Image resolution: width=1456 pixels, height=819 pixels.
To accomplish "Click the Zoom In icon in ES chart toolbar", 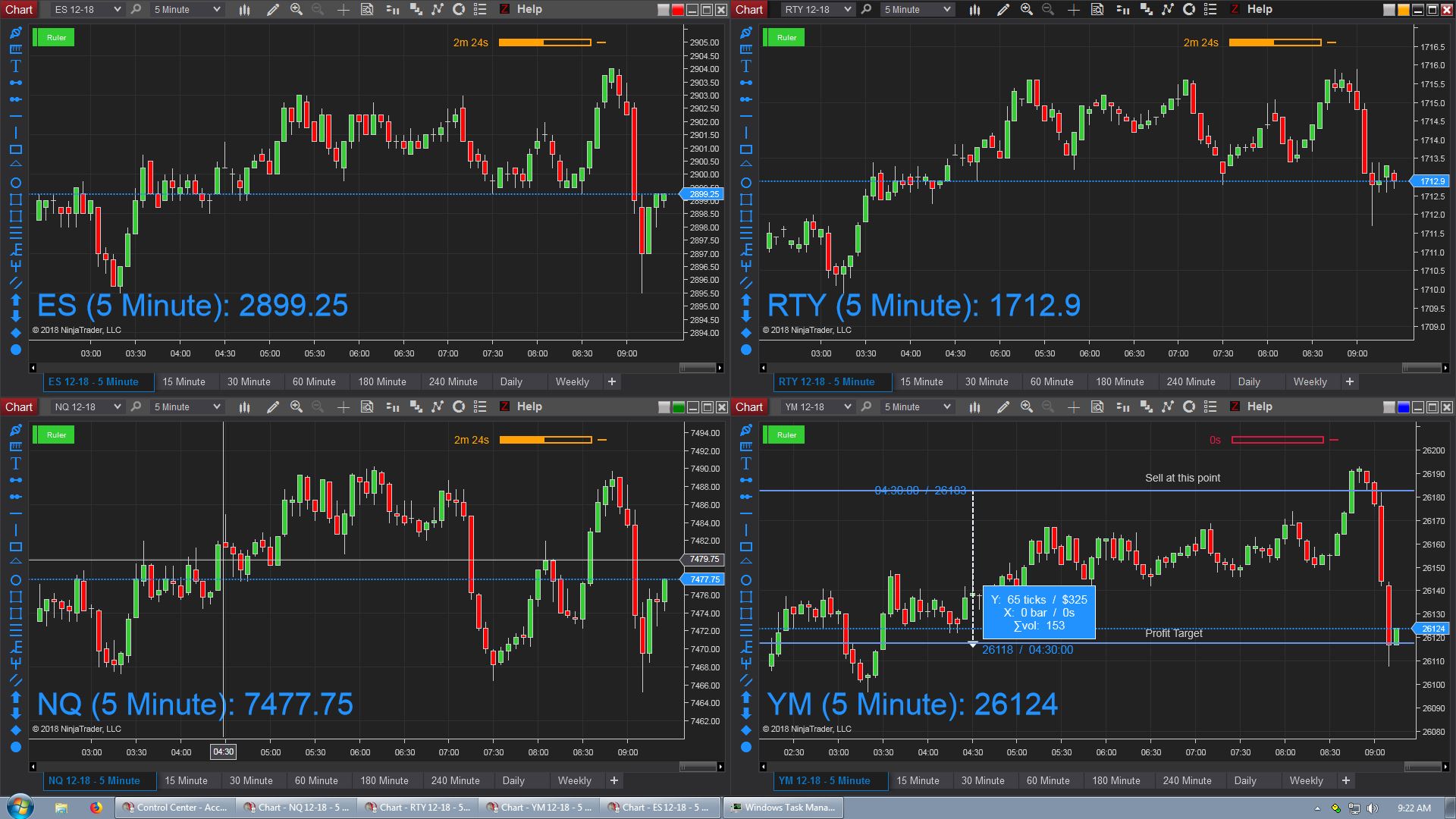I will click(x=297, y=9).
